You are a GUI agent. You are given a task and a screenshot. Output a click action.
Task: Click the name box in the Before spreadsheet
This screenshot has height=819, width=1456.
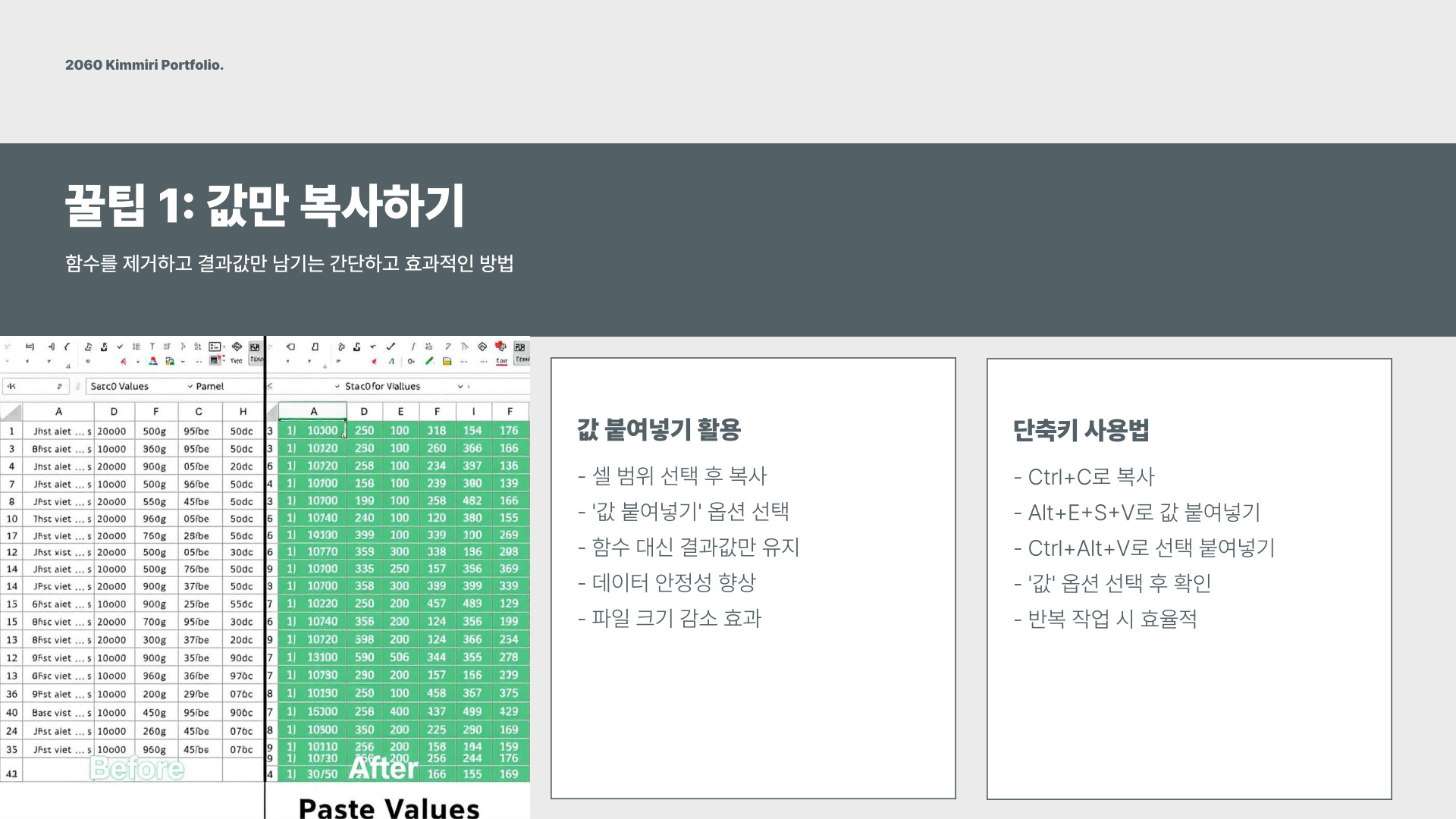[34, 386]
